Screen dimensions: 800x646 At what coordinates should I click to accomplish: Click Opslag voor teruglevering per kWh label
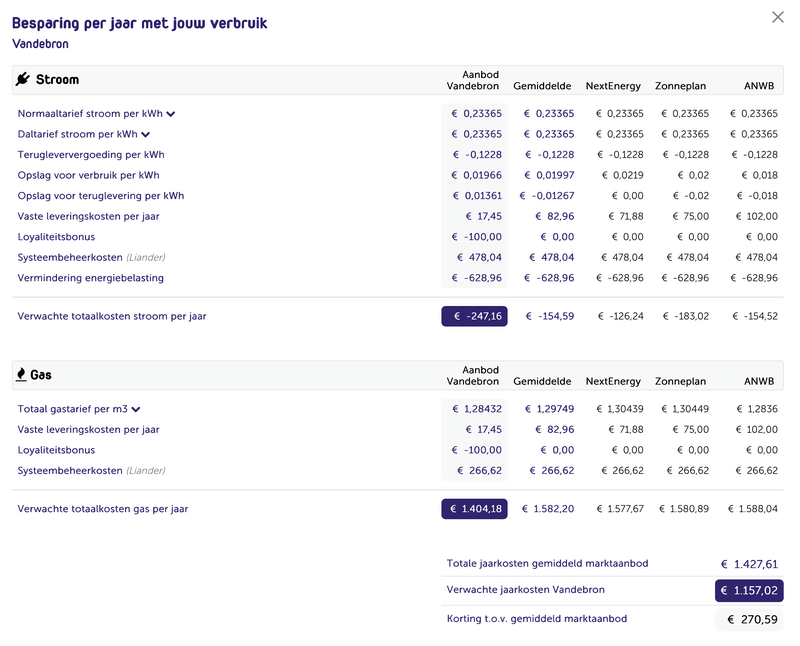101,195
